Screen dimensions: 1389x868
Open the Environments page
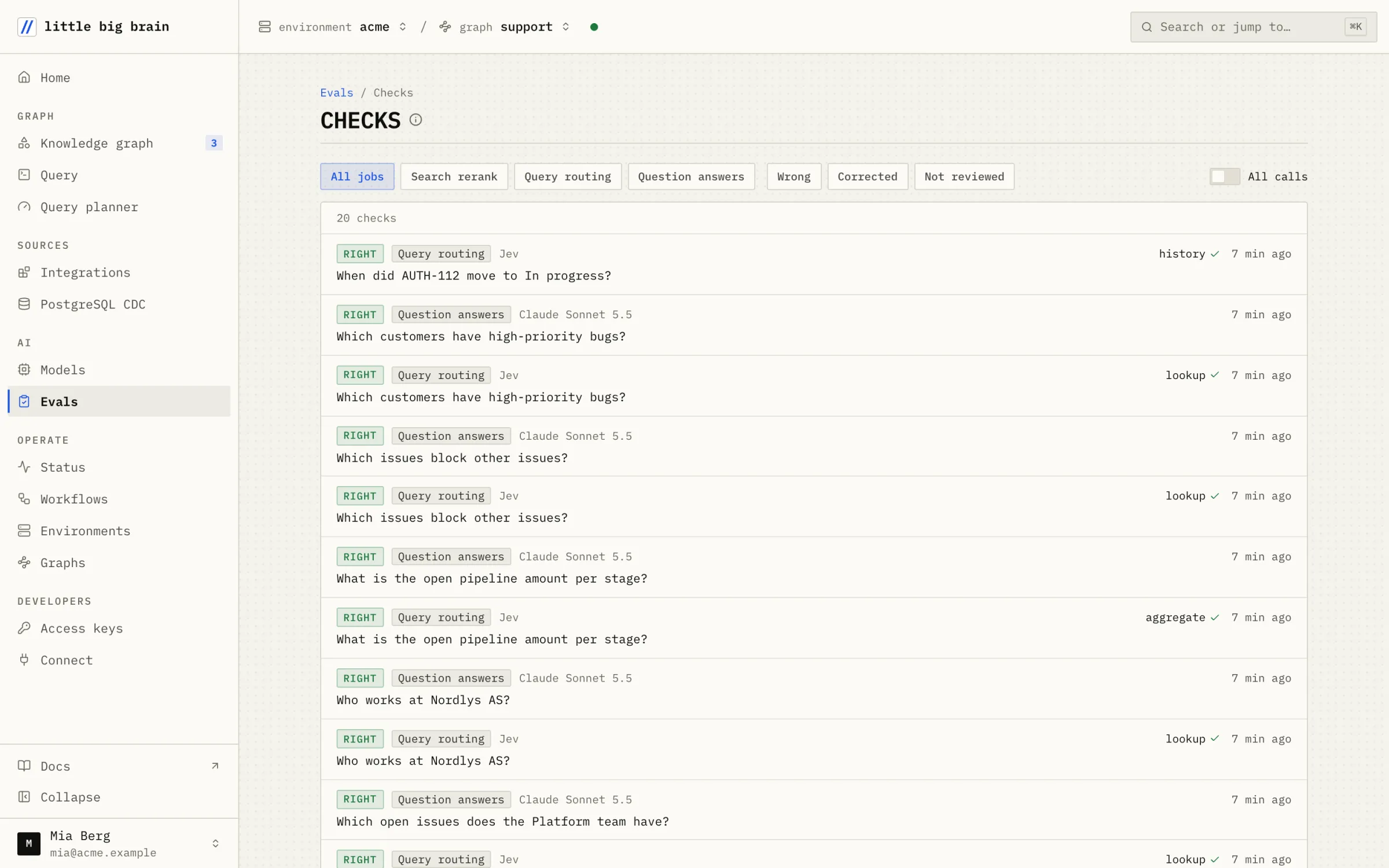click(x=119, y=531)
